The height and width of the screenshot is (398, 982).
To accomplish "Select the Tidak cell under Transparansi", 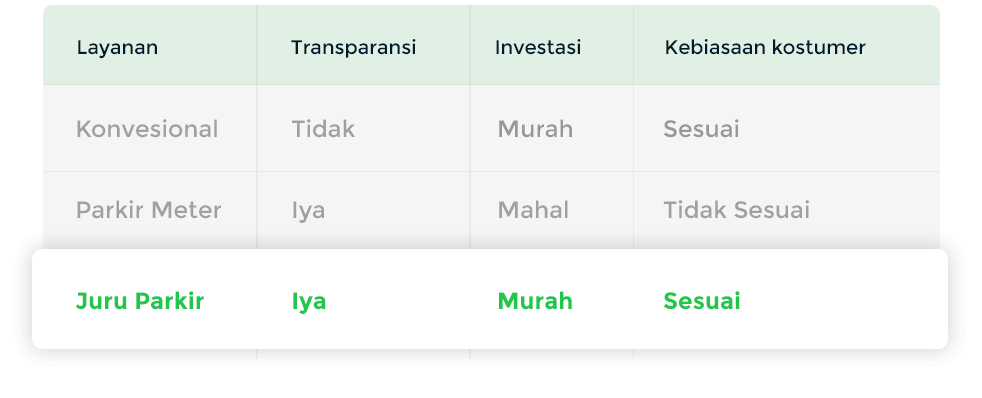I will coord(323,130).
